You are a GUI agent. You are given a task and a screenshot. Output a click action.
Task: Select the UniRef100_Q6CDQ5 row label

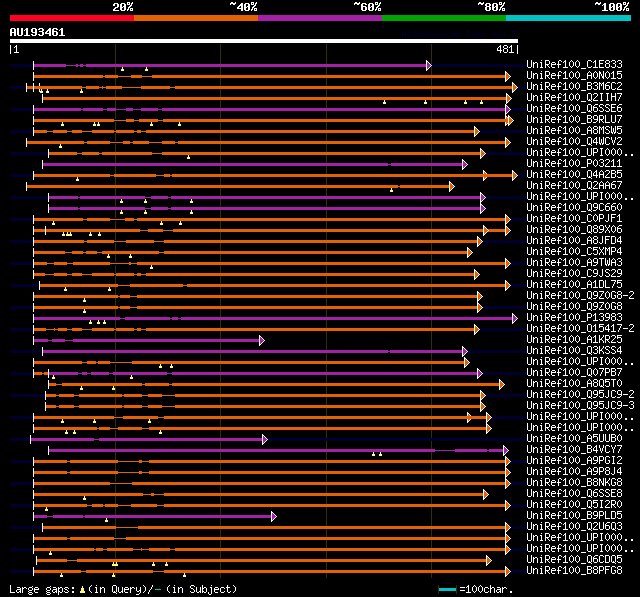point(574,560)
